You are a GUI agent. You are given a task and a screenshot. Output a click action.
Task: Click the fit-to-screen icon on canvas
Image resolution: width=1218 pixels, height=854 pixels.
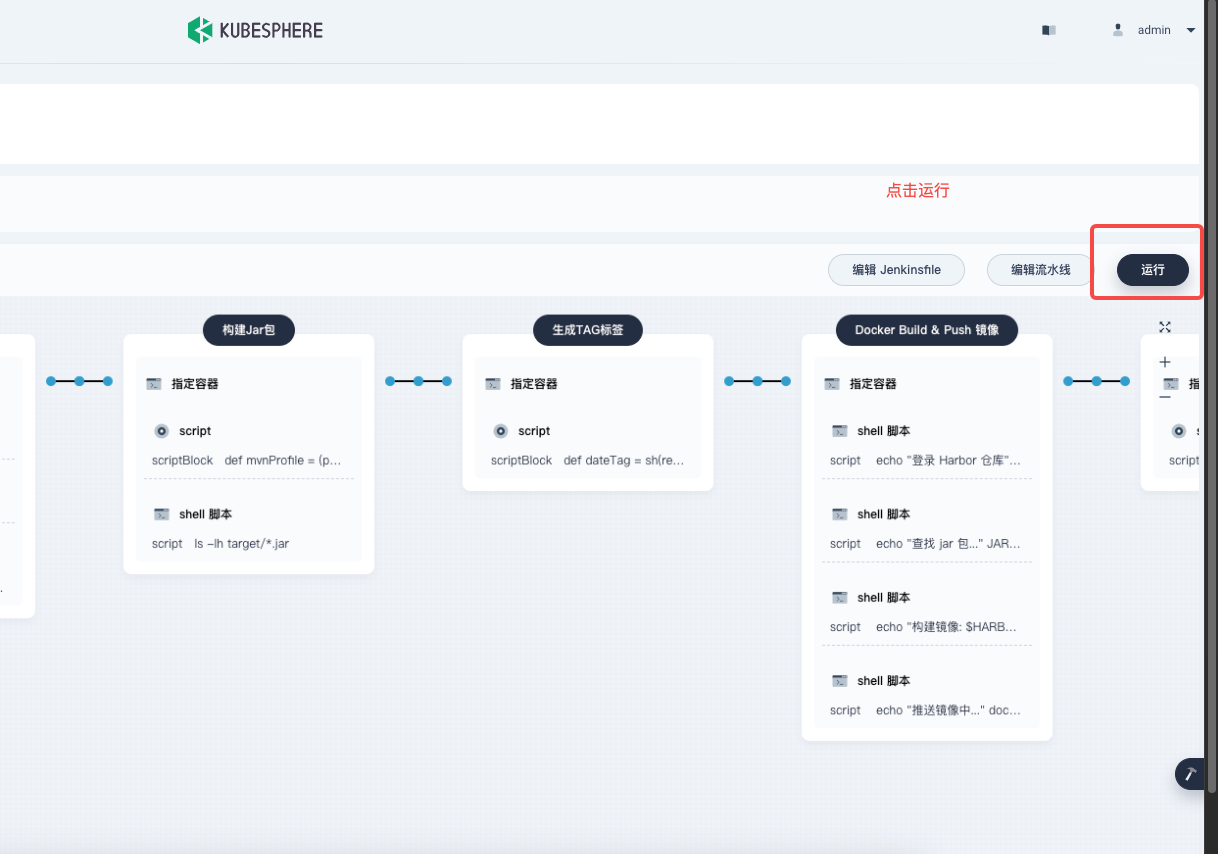tap(1164, 327)
